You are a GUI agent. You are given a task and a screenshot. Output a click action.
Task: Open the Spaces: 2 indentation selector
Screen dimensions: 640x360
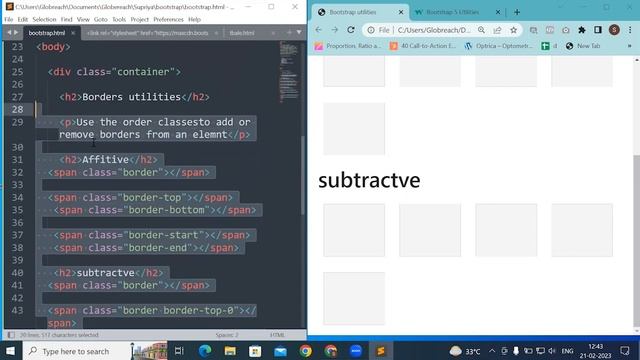(227, 335)
